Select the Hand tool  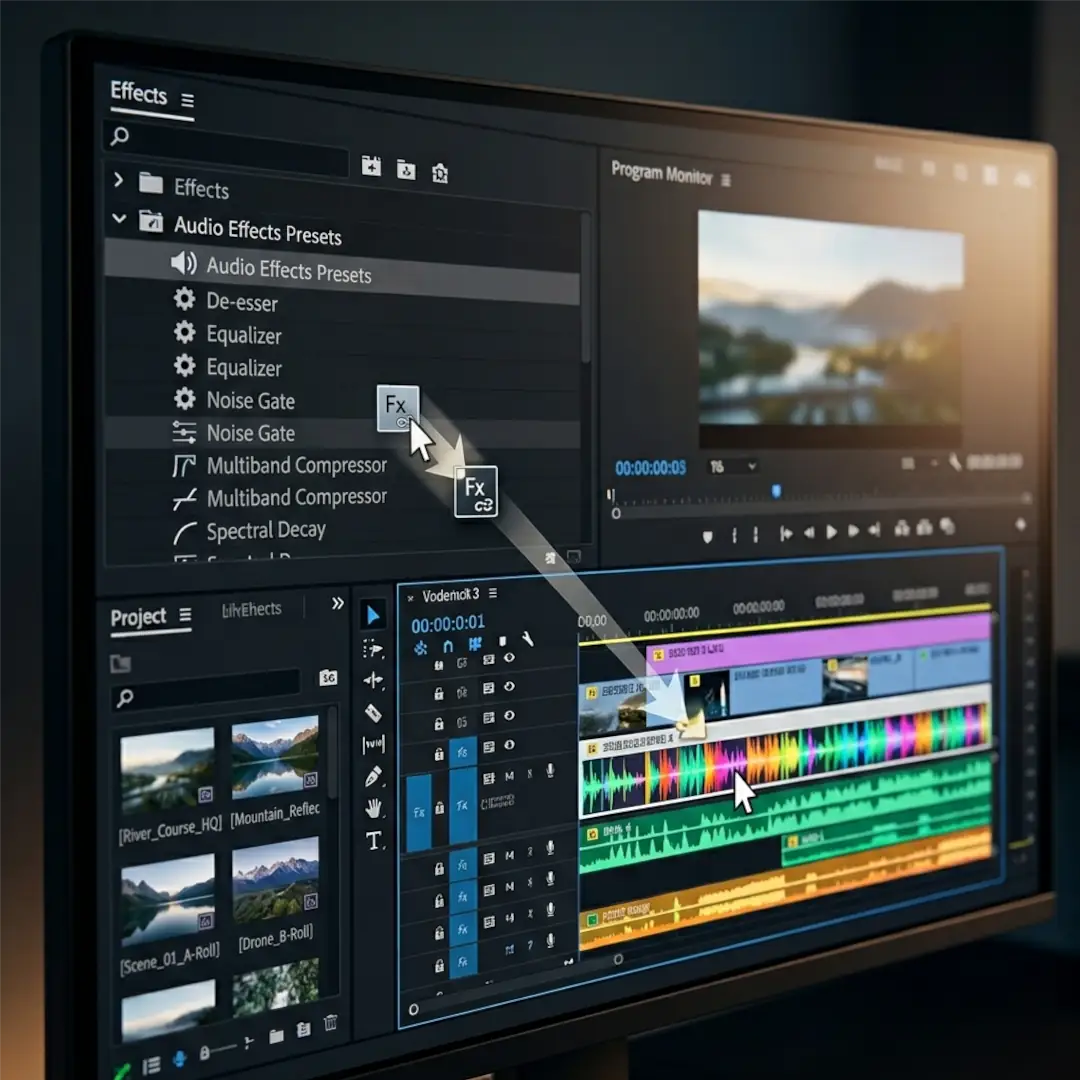coord(373,807)
